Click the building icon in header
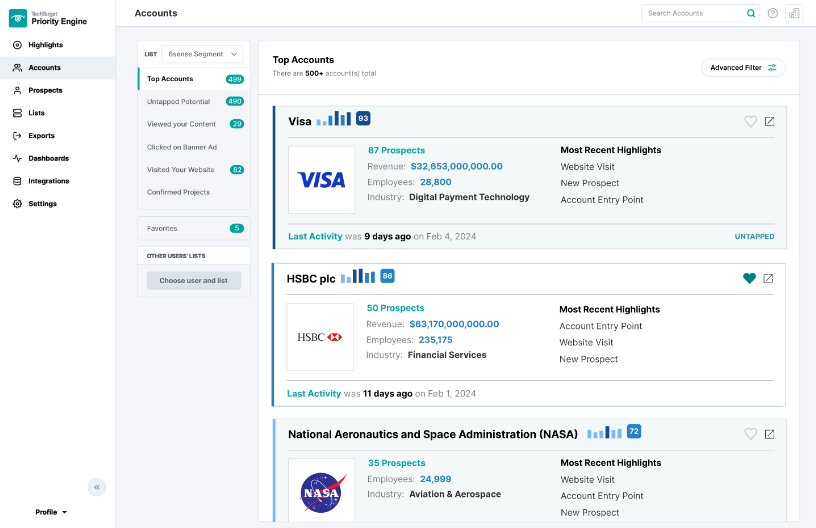 tap(794, 14)
